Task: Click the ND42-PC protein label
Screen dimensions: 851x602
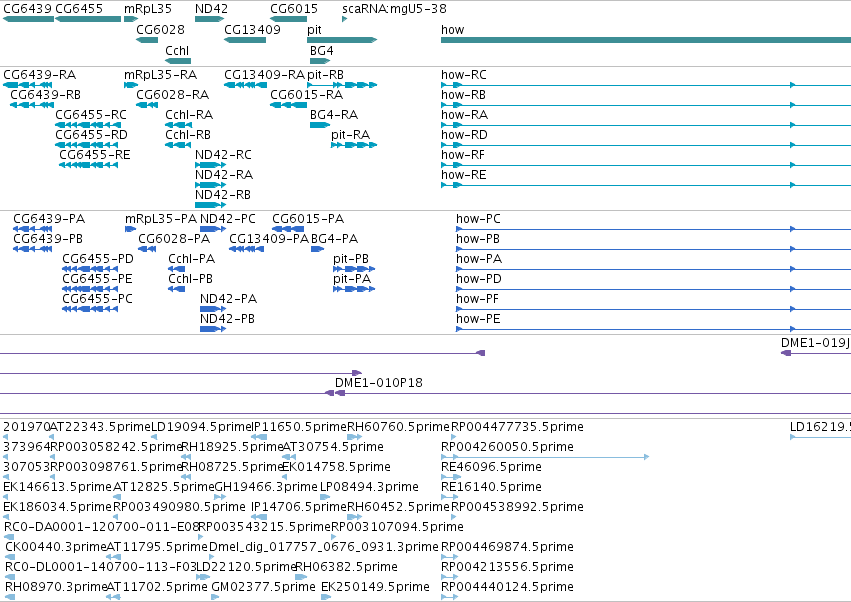Action: [x=228, y=219]
